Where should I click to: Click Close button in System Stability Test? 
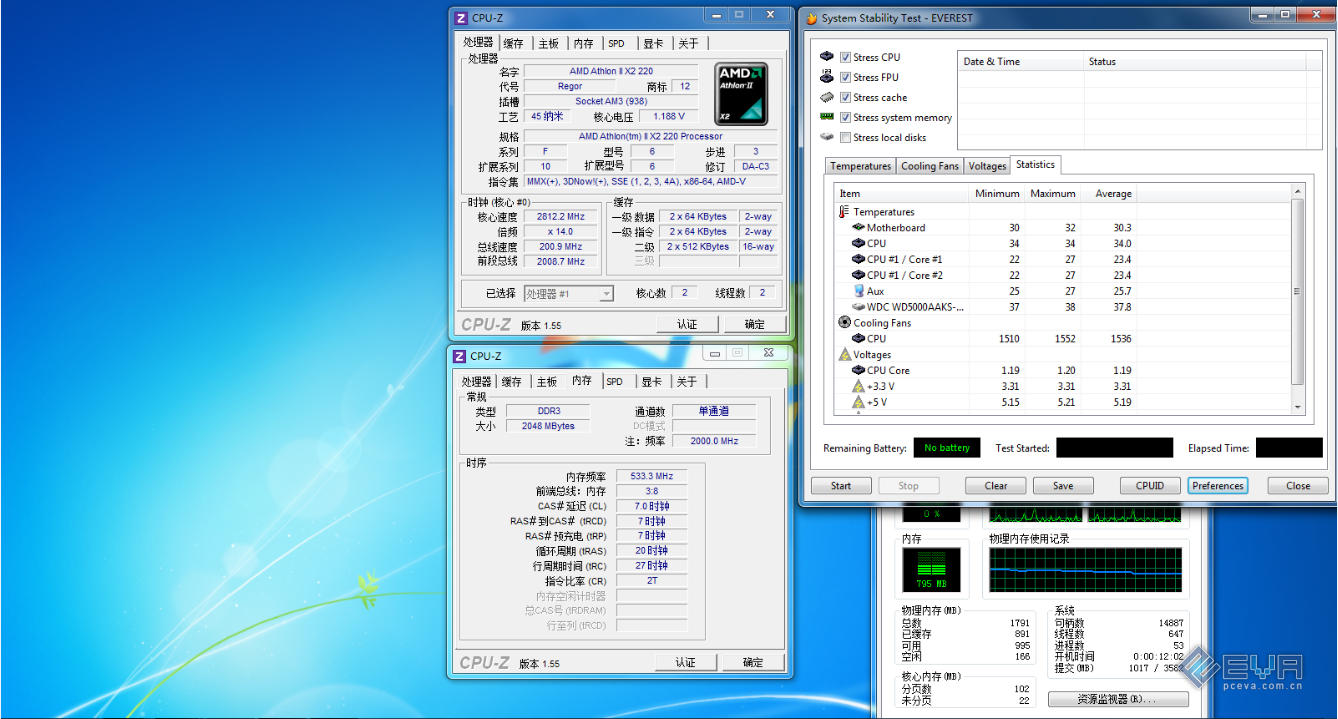pos(1298,486)
